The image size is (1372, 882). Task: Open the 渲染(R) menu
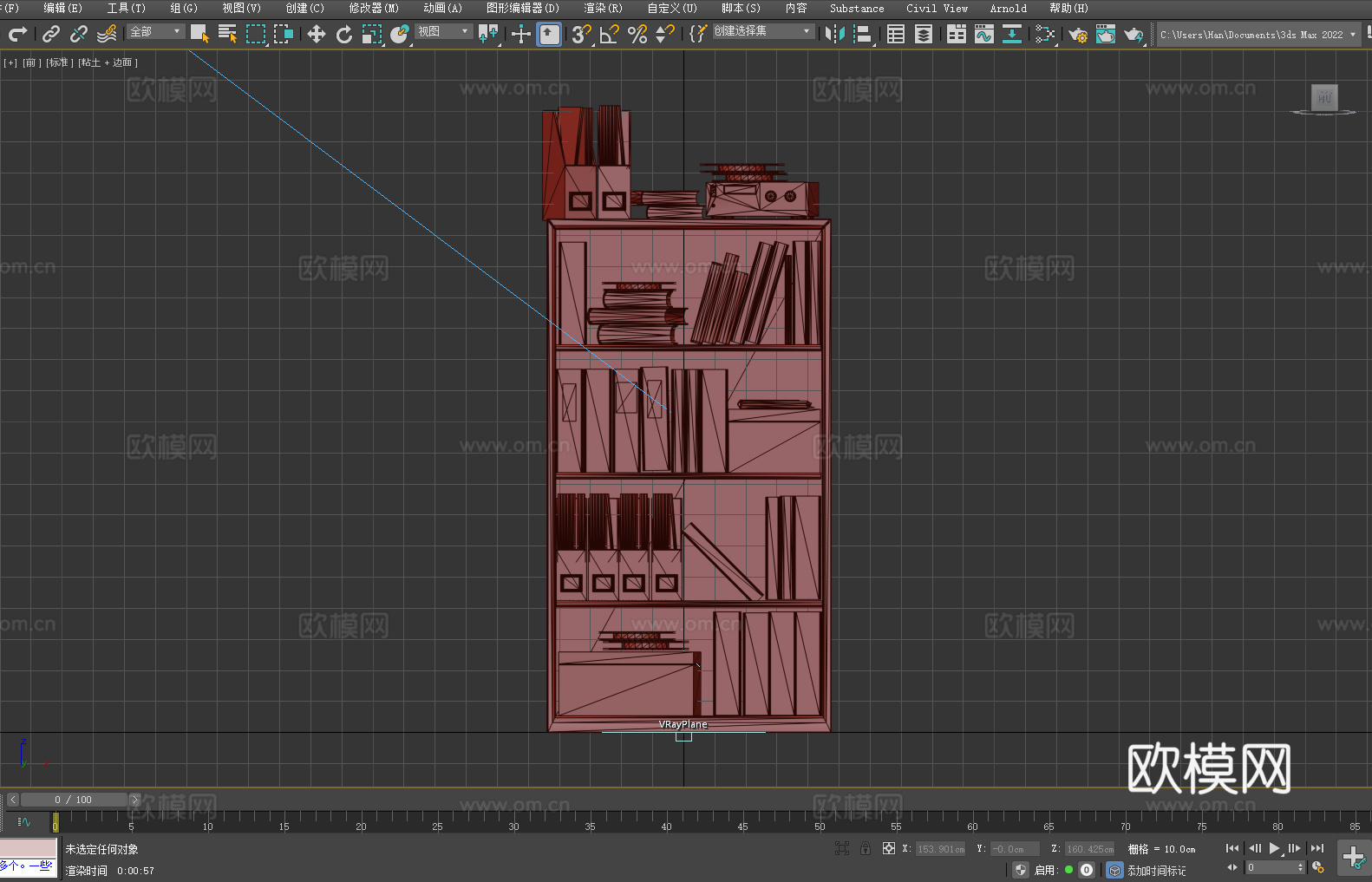[603, 8]
